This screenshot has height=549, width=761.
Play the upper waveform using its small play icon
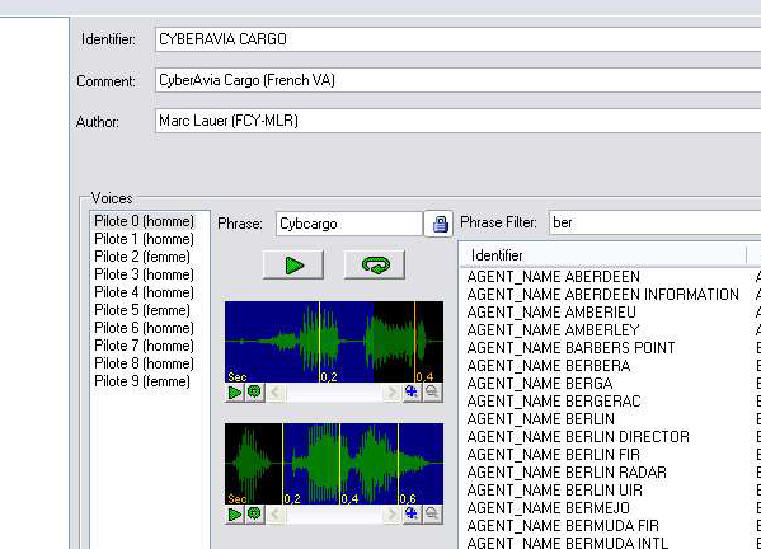(x=235, y=393)
